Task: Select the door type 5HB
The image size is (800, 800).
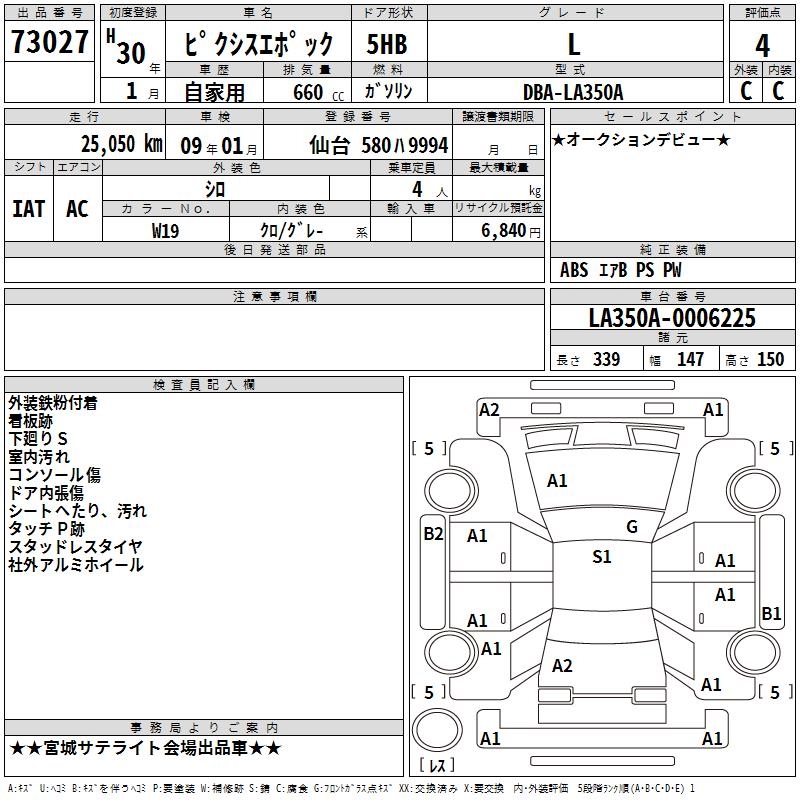Action: click(x=387, y=44)
